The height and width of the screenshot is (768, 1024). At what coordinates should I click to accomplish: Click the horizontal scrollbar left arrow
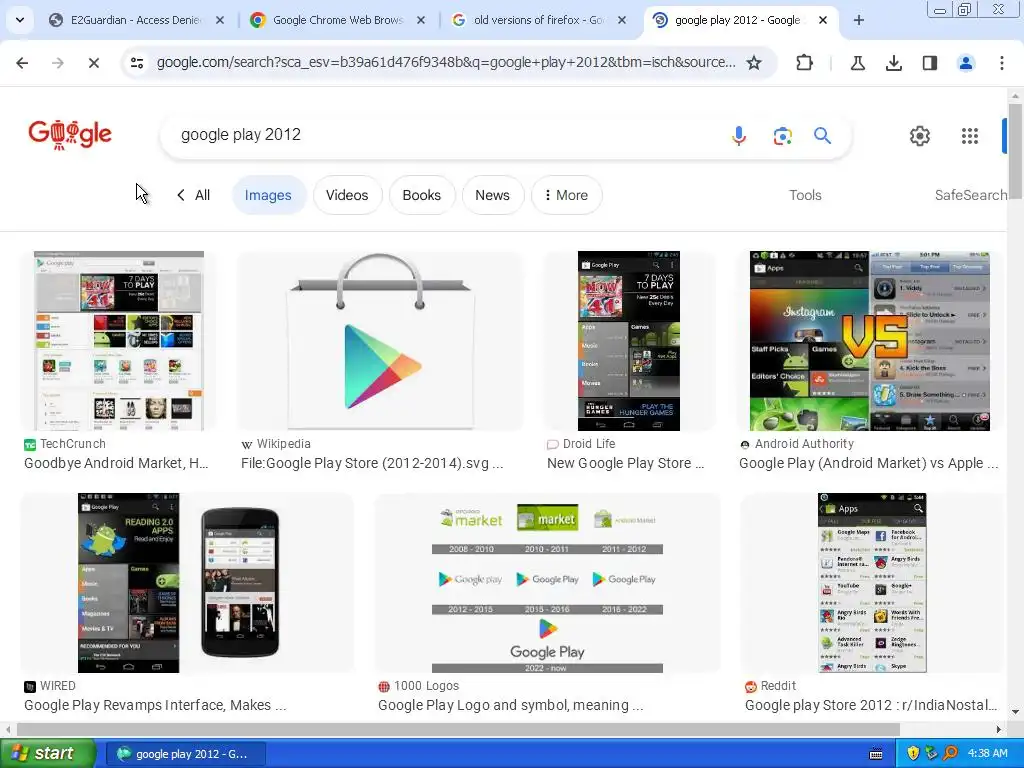(x=7, y=729)
